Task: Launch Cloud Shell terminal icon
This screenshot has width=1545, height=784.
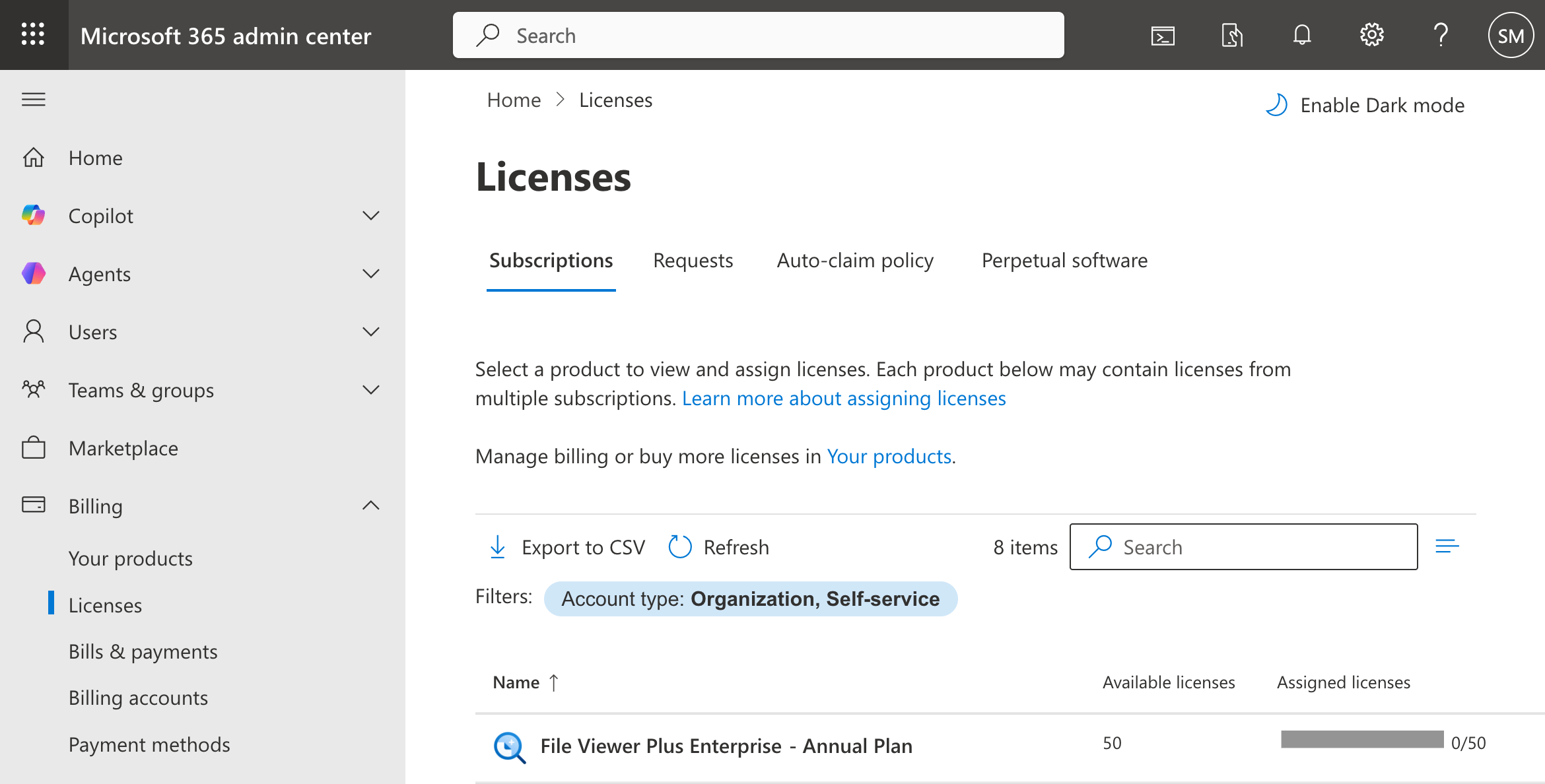Action: coord(1163,35)
